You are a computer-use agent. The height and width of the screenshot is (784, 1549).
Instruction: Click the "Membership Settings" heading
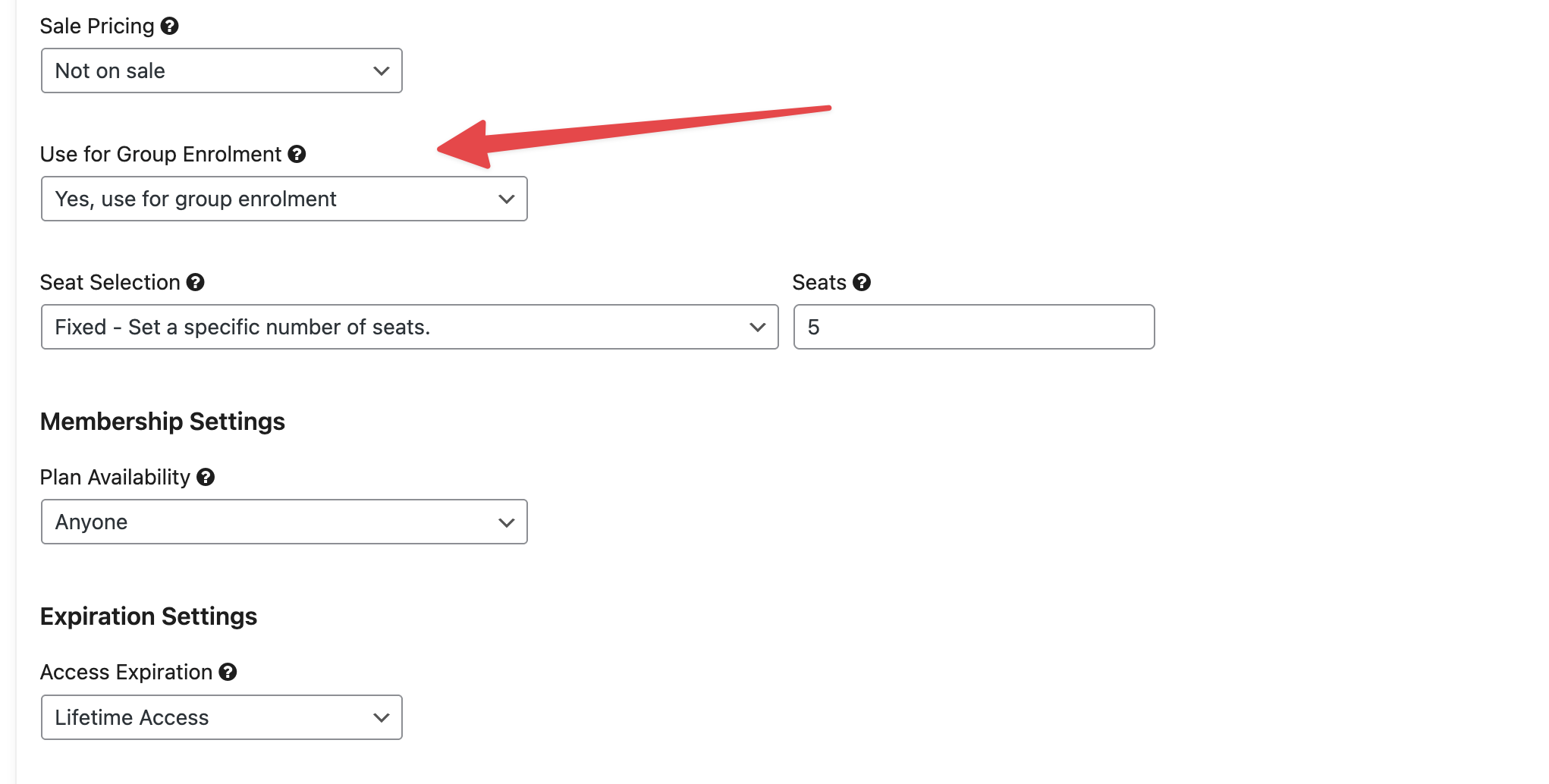coord(162,422)
